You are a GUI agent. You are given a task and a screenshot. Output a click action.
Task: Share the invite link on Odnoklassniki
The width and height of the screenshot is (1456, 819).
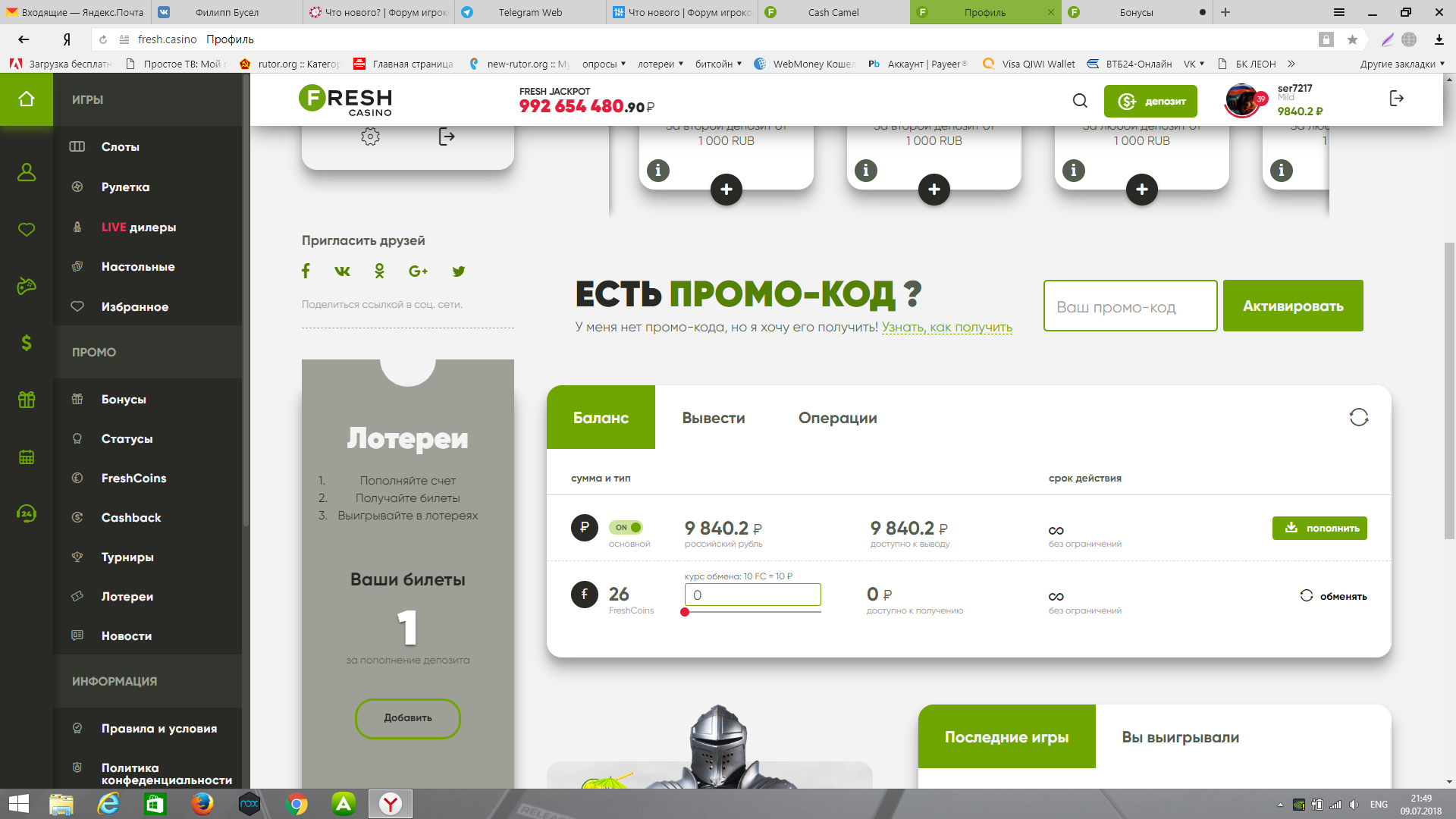(x=379, y=271)
